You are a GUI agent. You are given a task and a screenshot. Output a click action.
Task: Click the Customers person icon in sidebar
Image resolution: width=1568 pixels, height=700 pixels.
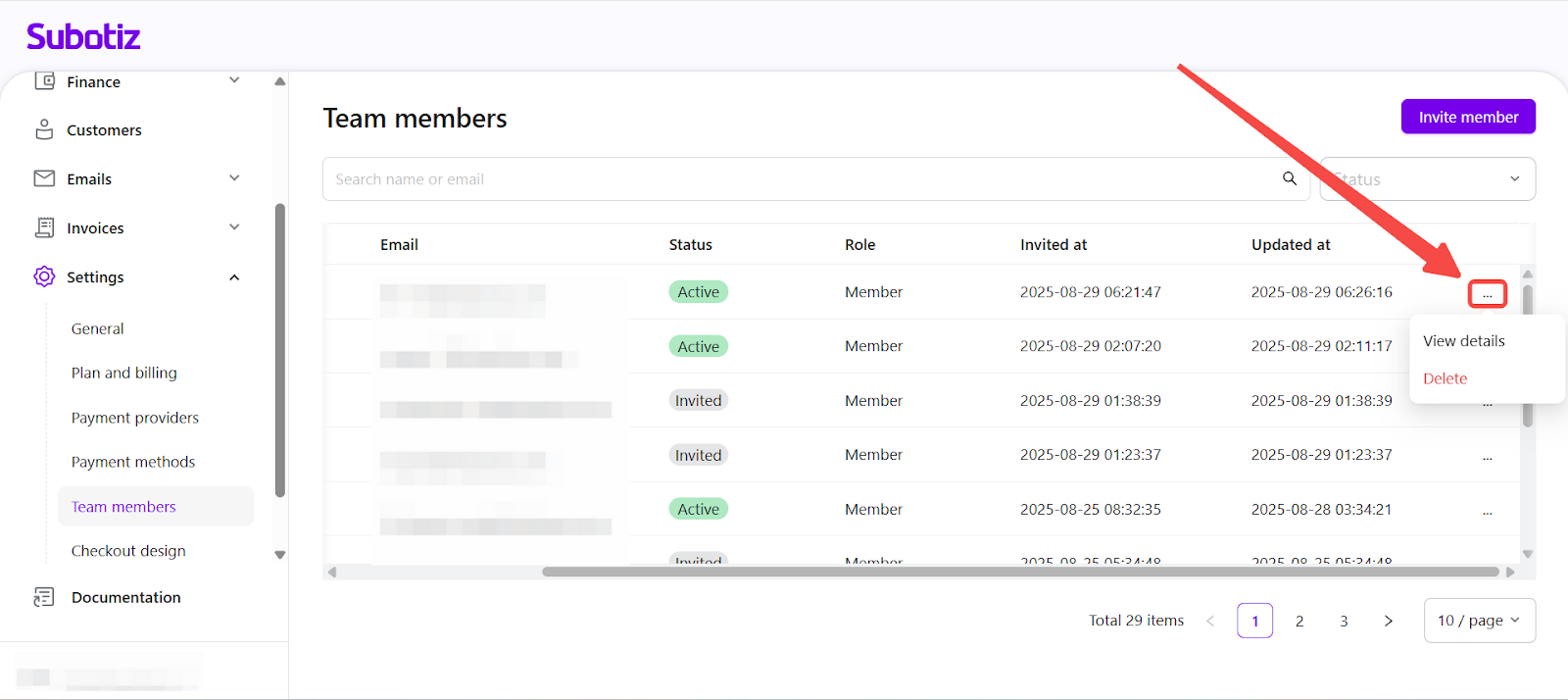(44, 129)
